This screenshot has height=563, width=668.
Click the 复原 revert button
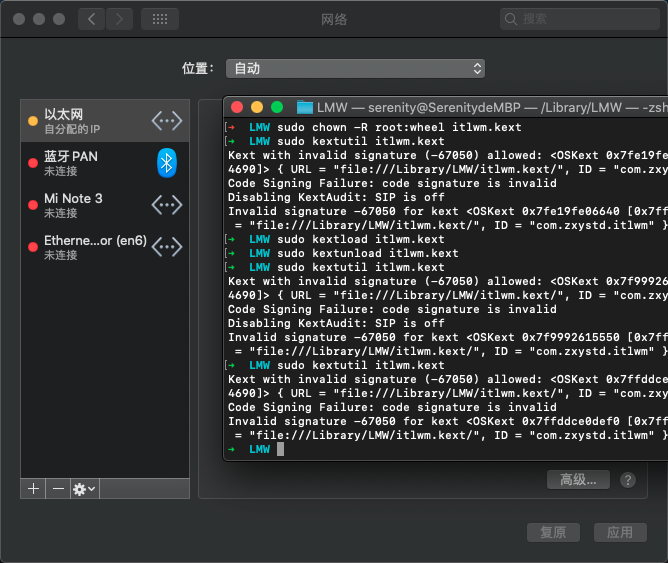[x=553, y=532]
